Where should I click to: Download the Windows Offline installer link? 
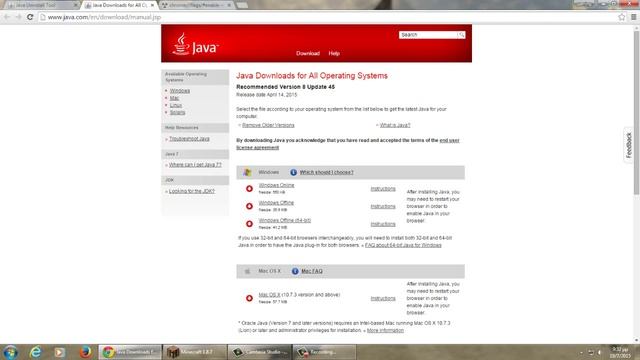(276, 203)
